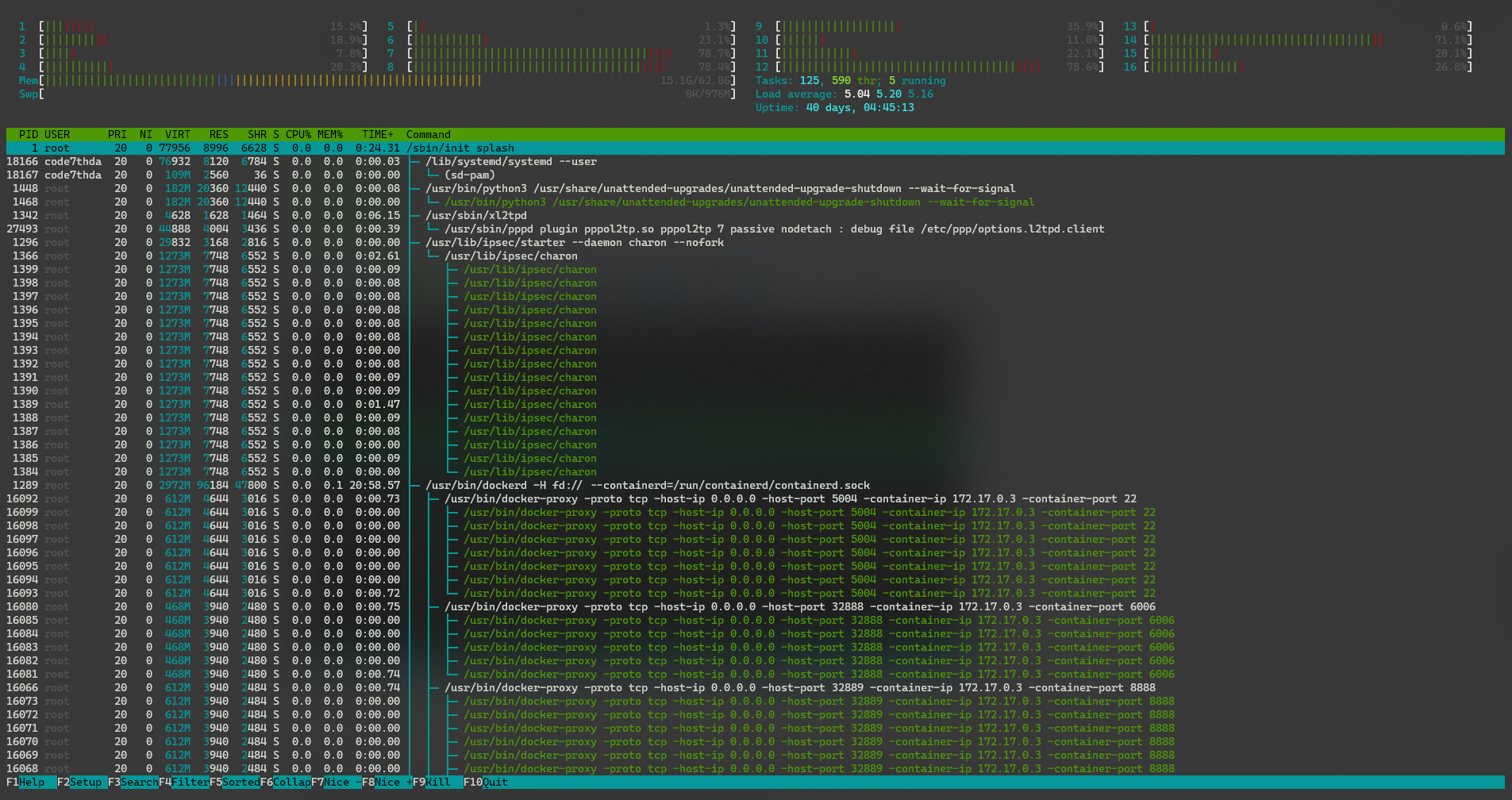The height and width of the screenshot is (800, 1512).
Task: Click the CPU 16 usage meter
Action: 1298,67
